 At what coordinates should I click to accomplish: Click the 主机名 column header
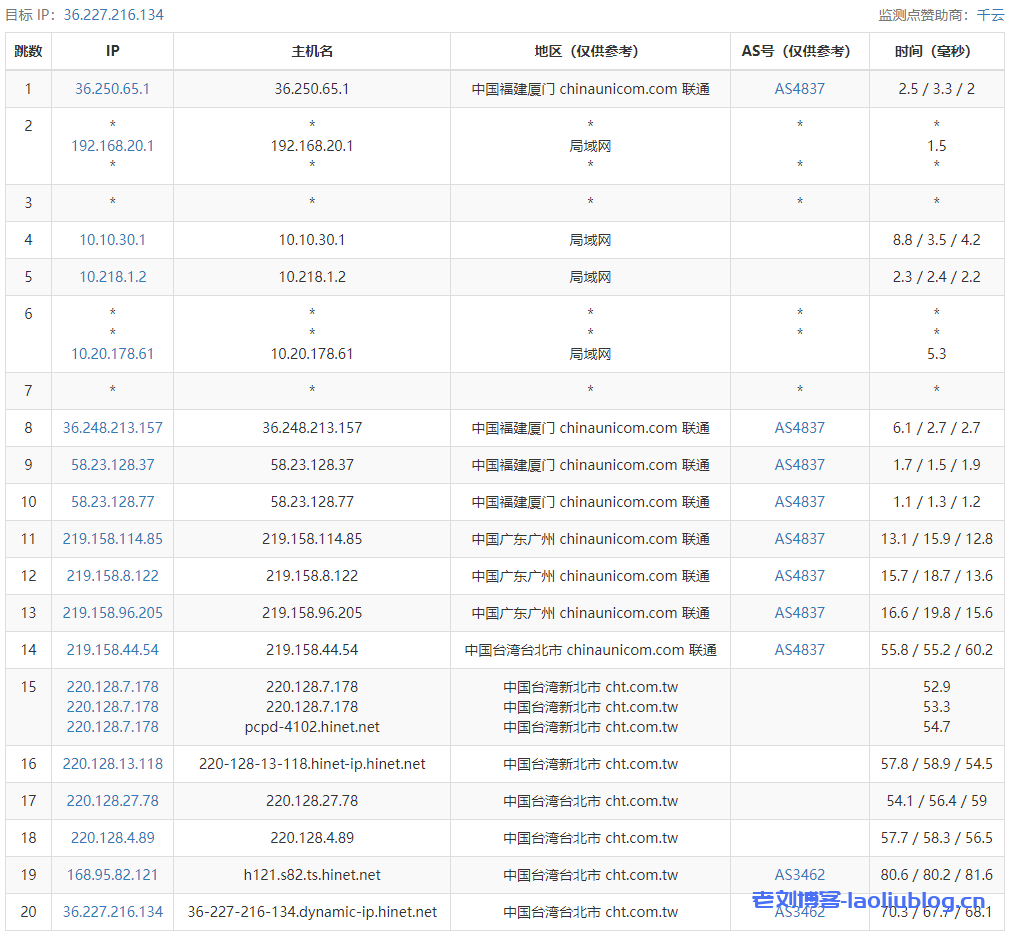pos(312,51)
